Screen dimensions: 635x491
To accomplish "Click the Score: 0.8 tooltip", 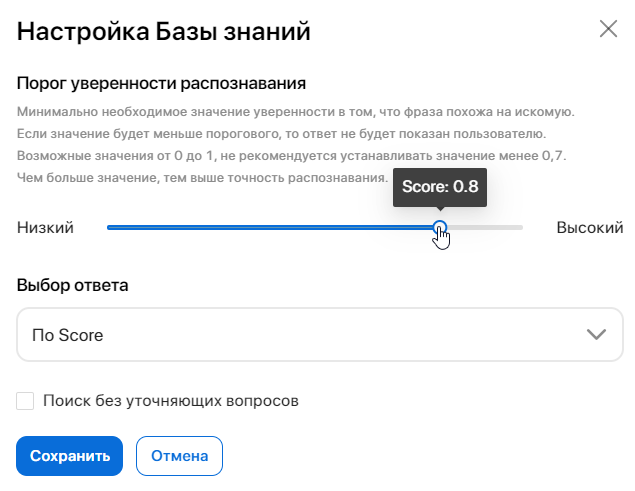I will click(440, 187).
